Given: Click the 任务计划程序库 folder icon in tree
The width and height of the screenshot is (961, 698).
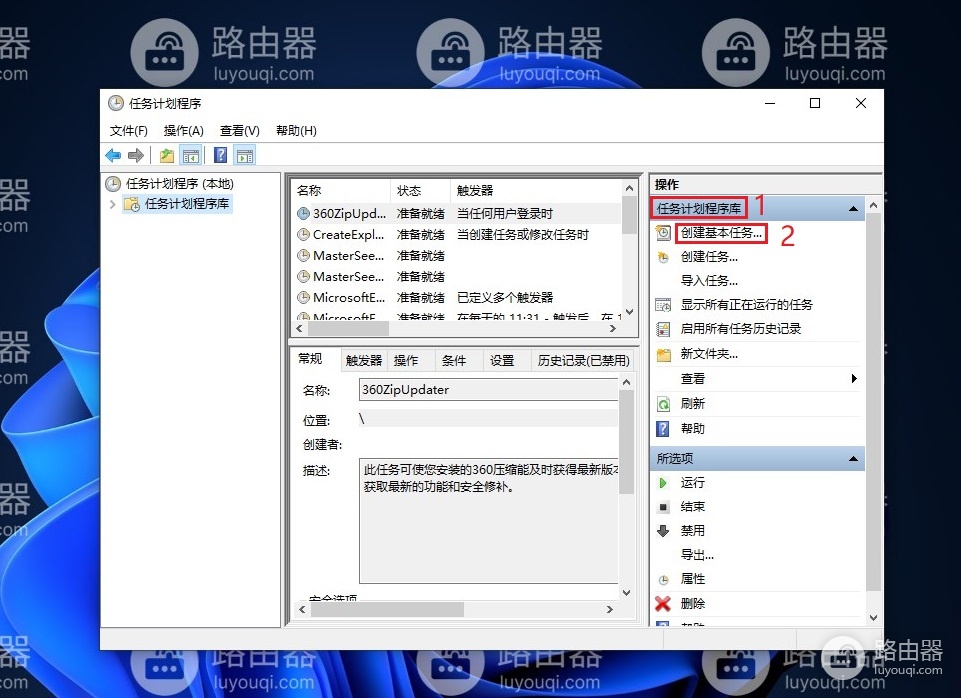Looking at the screenshot, I should 131,204.
